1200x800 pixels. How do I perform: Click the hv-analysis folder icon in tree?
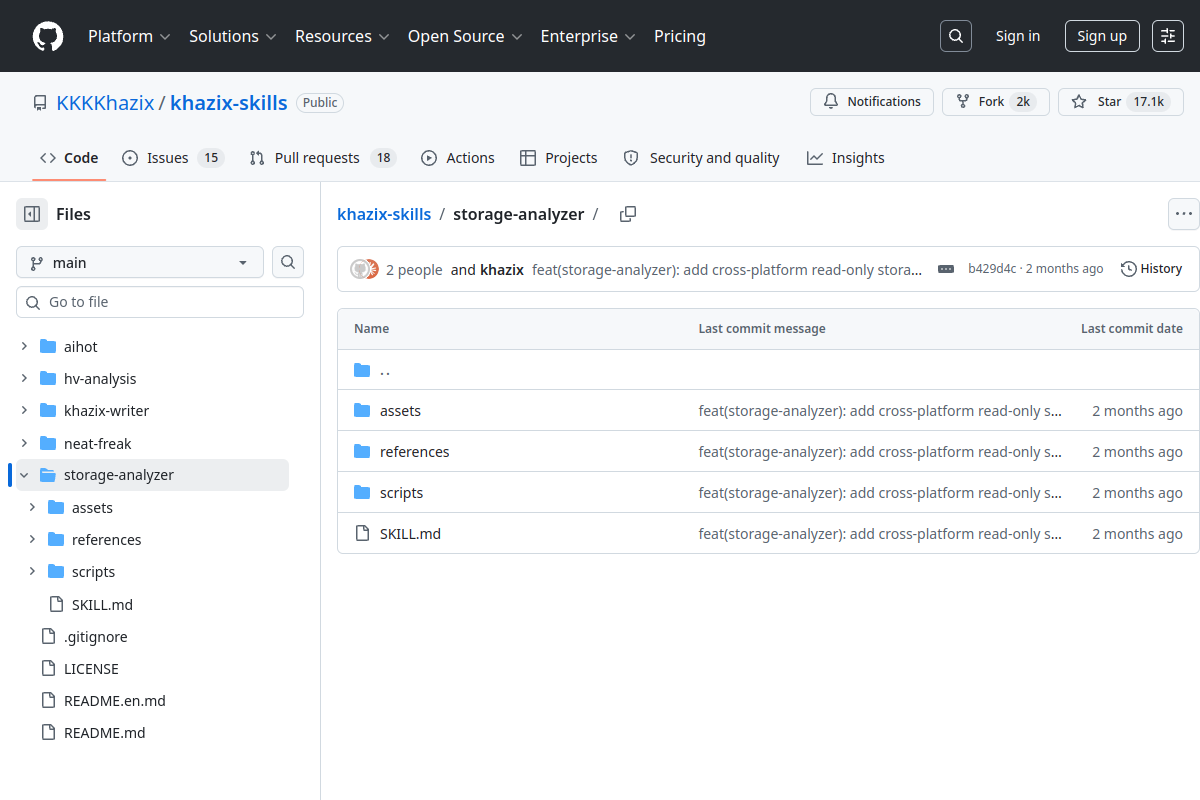(x=47, y=379)
